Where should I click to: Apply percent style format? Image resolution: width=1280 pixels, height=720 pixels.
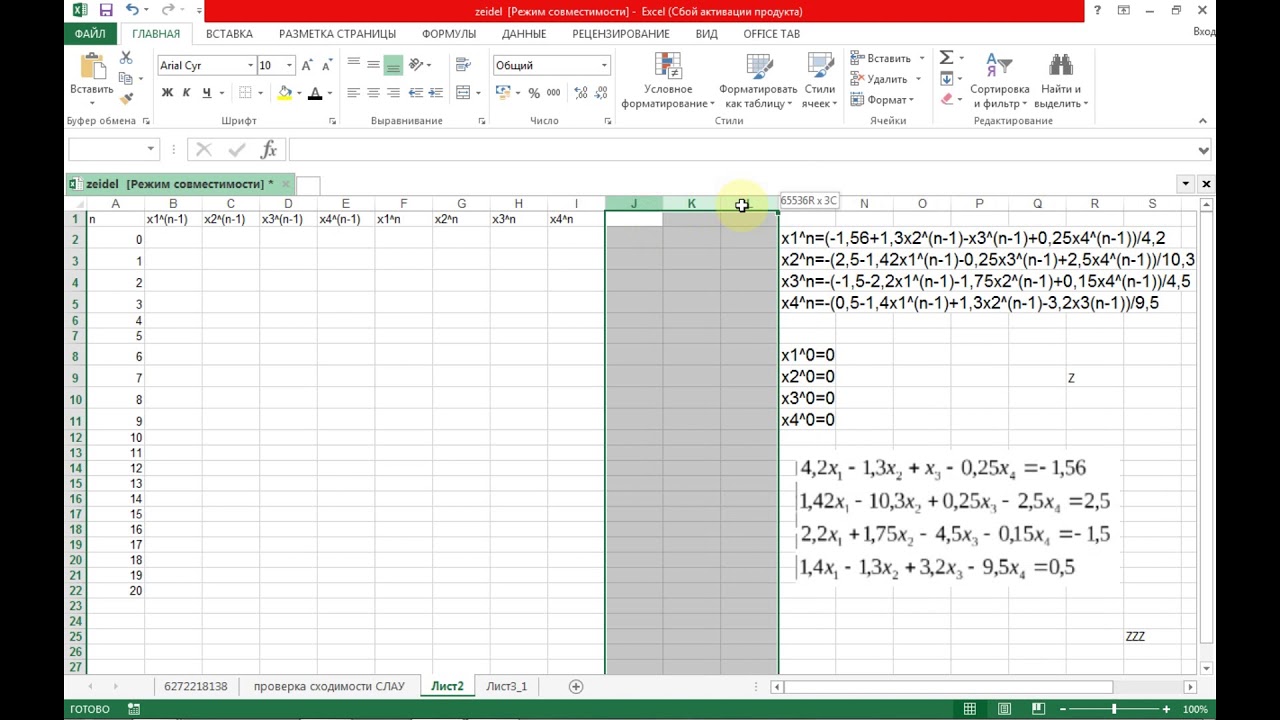point(534,93)
